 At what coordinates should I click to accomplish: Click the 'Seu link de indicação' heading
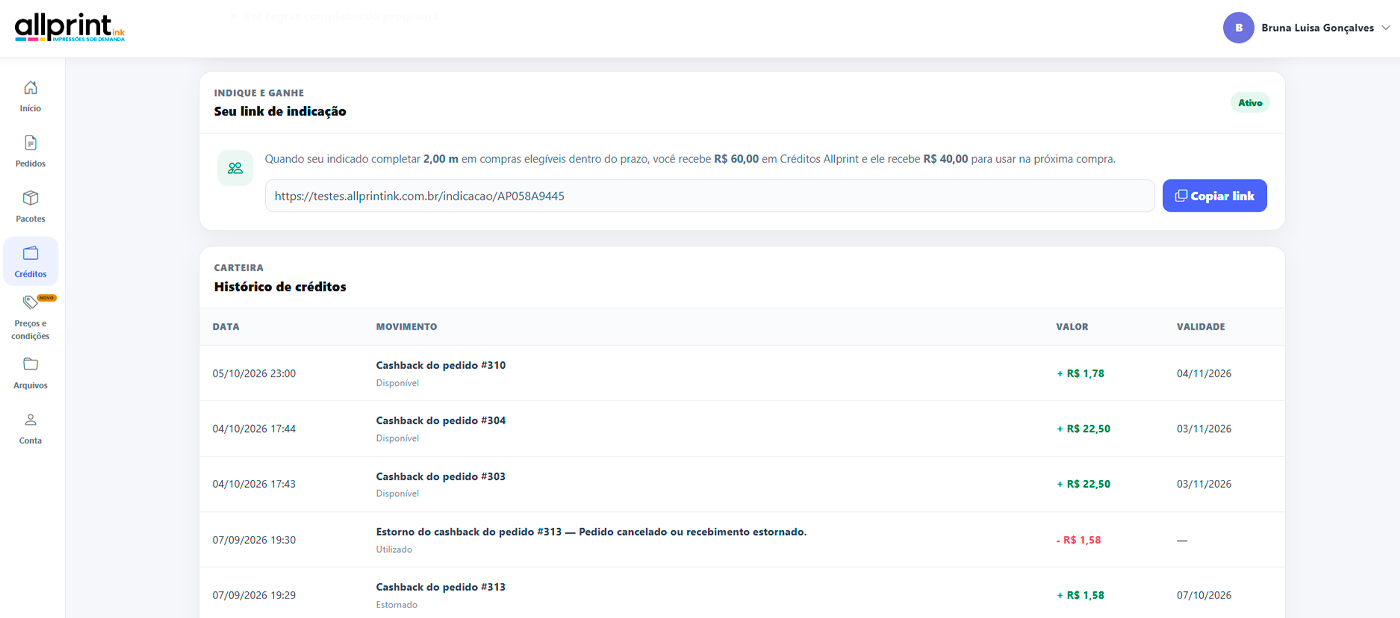(280, 111)
